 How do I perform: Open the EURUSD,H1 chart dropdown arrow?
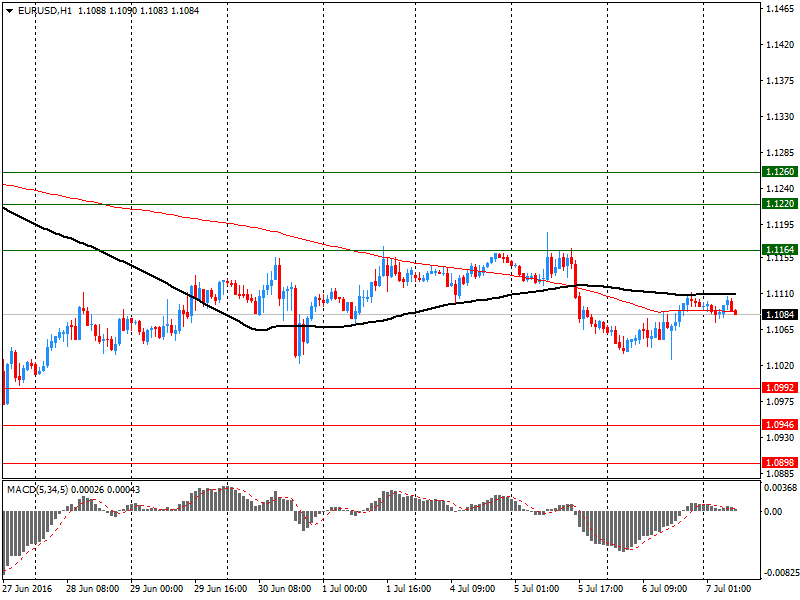(9, 11)
